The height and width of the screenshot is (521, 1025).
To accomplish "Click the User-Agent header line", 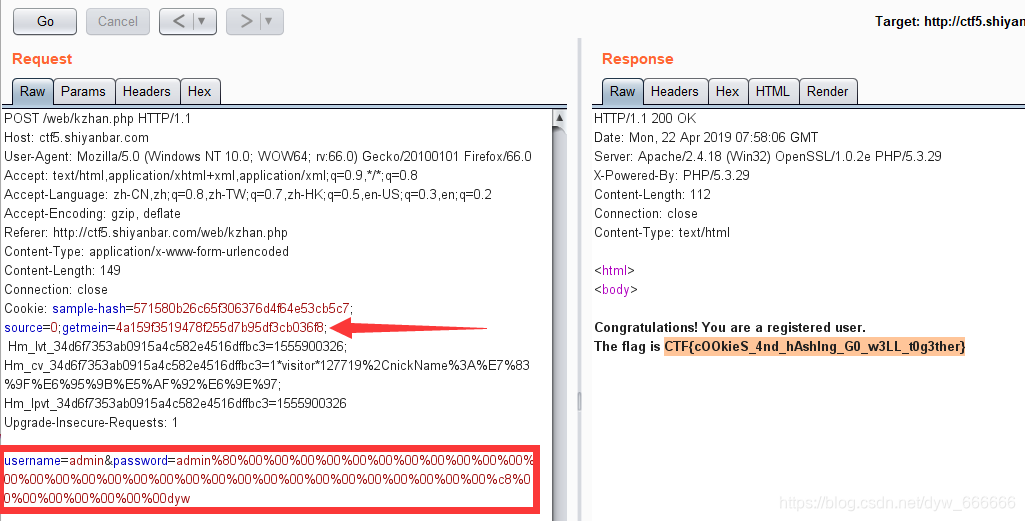I will (267, 156).
